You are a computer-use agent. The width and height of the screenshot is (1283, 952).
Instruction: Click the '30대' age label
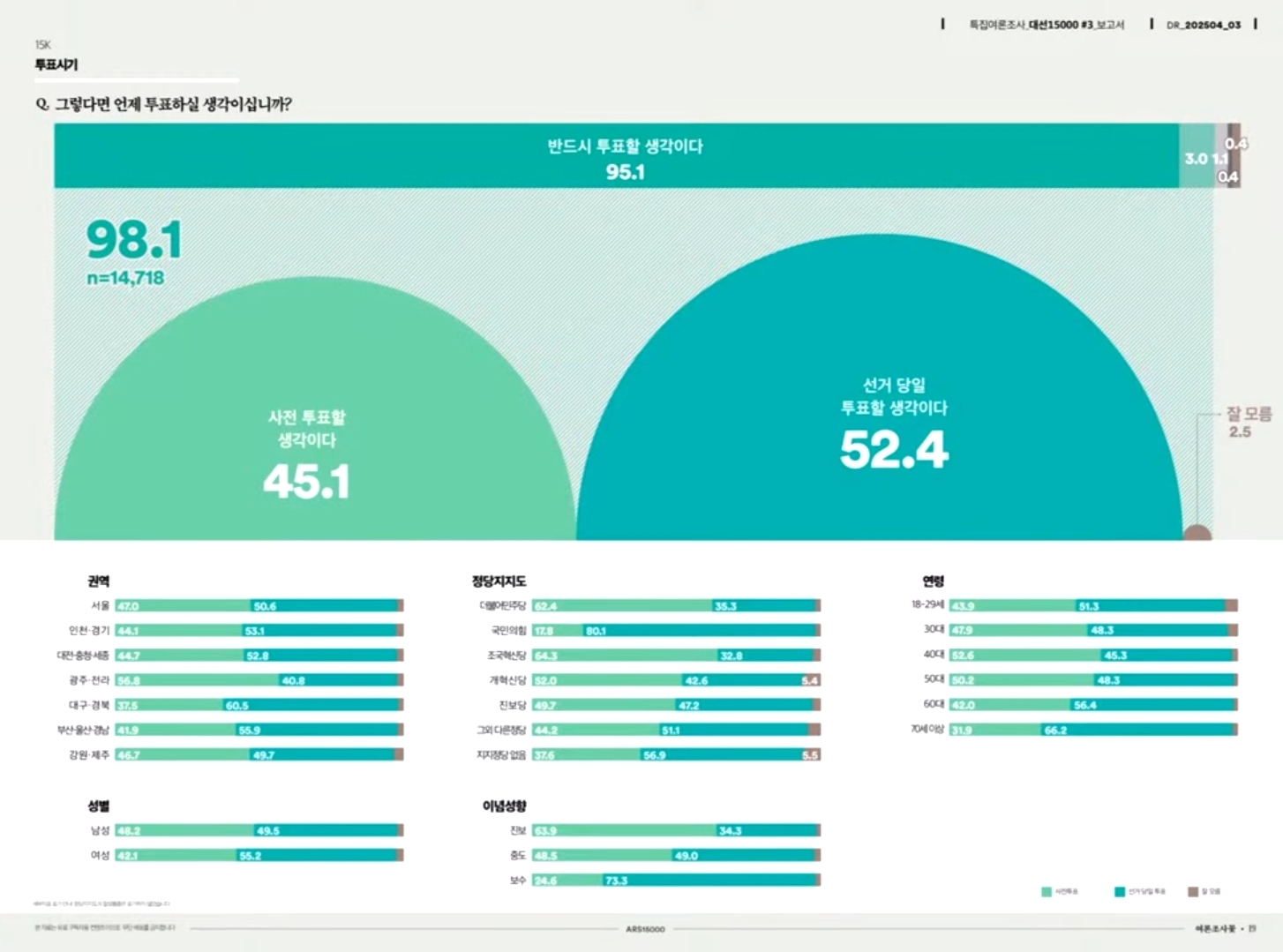pyautogui.click(x=934, y=630)
